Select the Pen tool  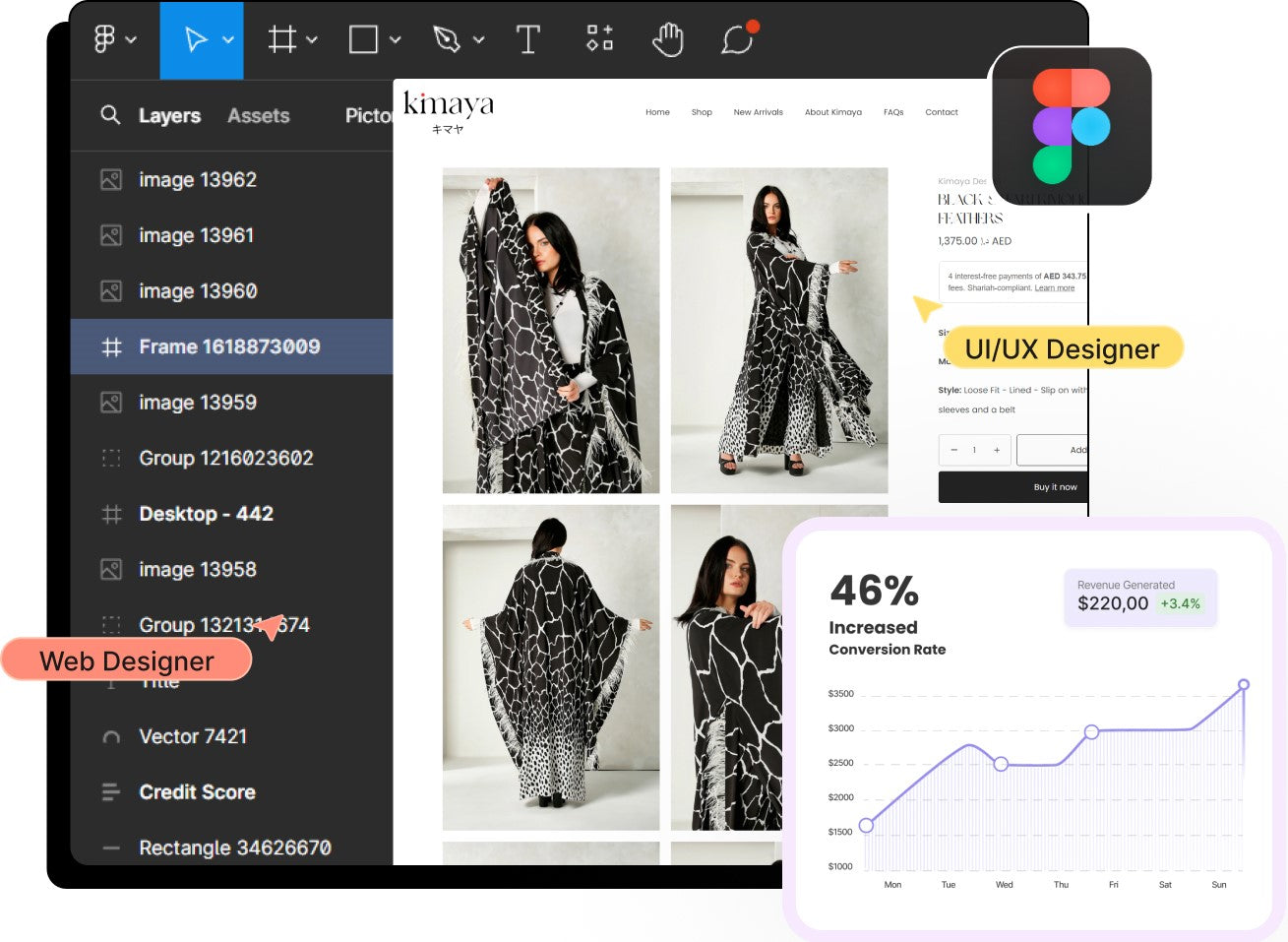click(447, 39)
